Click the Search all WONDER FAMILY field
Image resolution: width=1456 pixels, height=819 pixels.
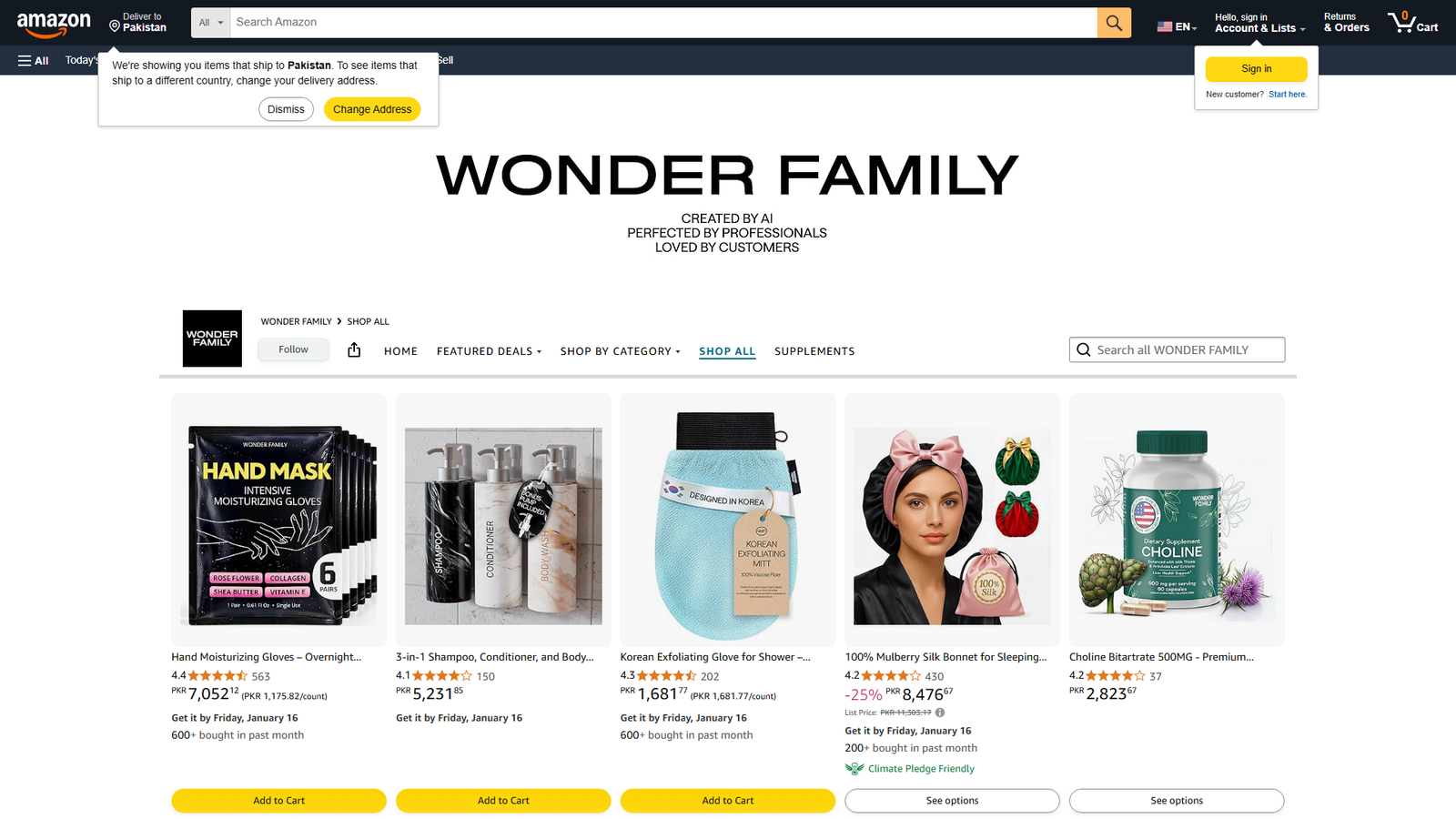pos(1177,349)
